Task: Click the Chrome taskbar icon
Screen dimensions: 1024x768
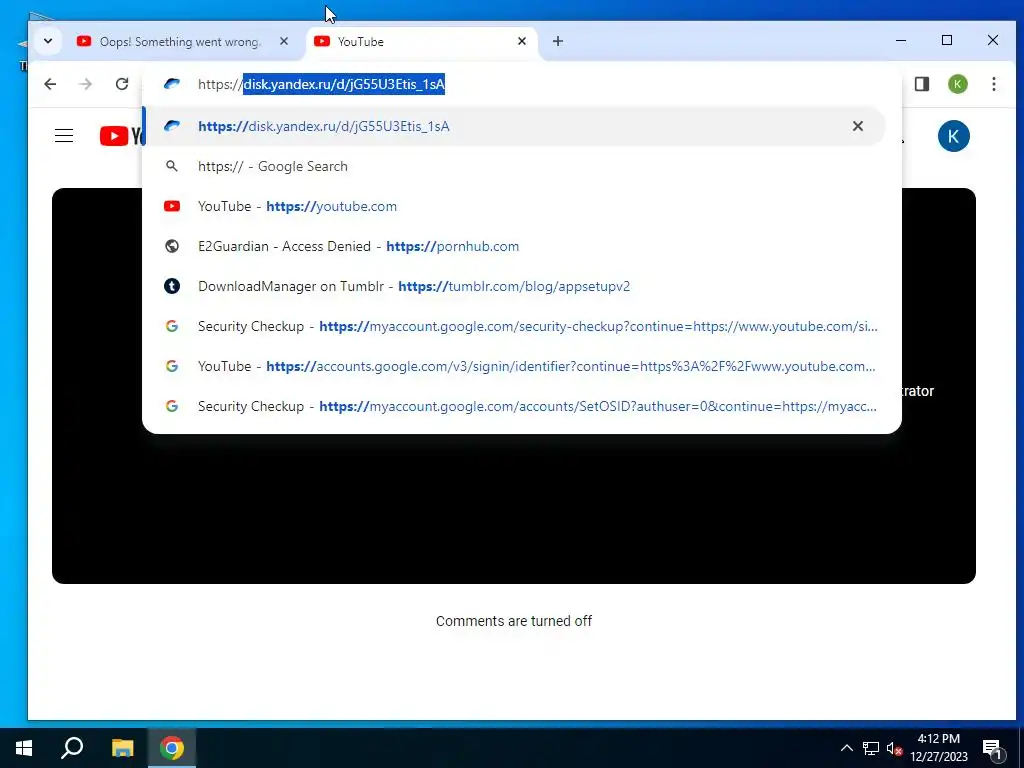Action: click(172, 748)
